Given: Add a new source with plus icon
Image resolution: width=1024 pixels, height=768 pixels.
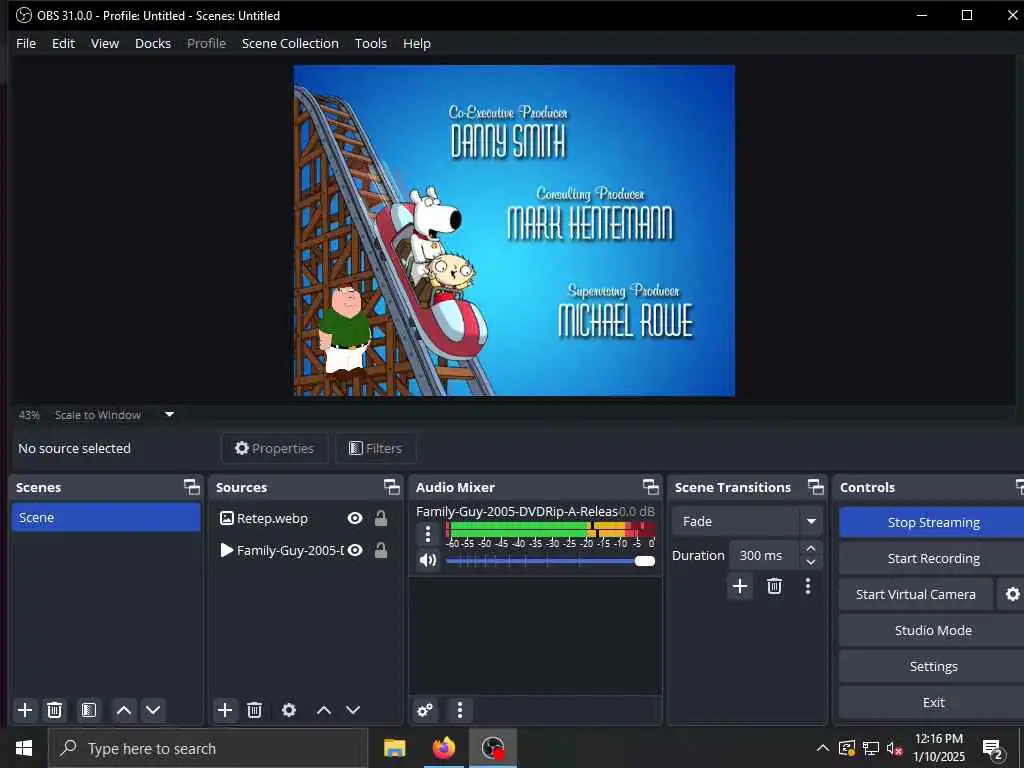Looking at the screenshot, I should point(225,710).
